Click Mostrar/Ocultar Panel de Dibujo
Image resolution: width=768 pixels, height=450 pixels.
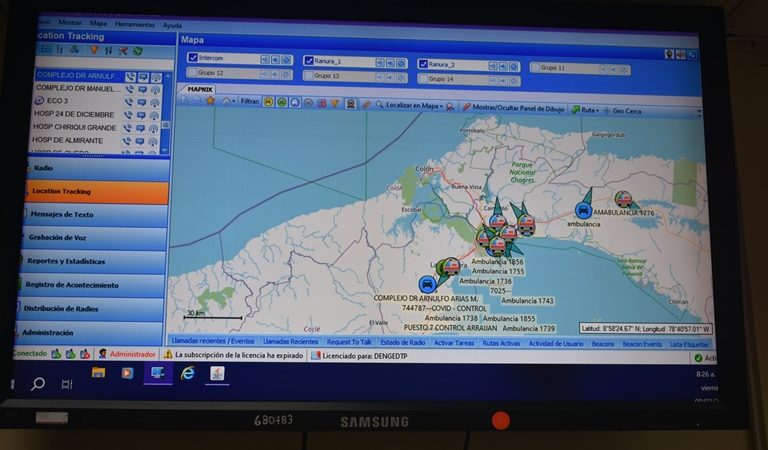[513, 108]
